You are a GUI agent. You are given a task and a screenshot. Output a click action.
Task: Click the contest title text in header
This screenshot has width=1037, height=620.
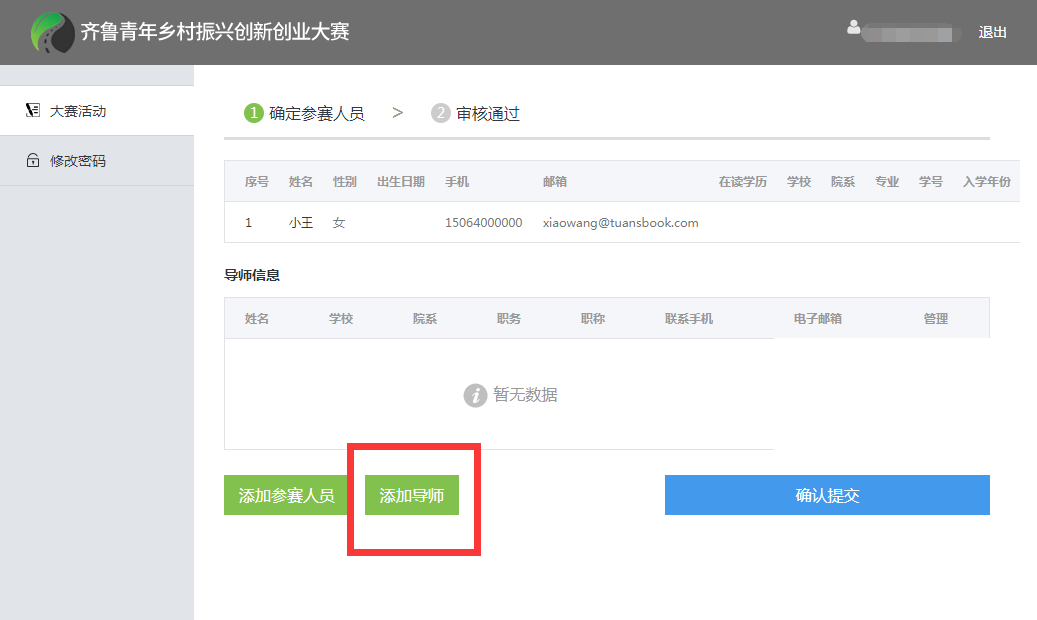click(215, 32)
